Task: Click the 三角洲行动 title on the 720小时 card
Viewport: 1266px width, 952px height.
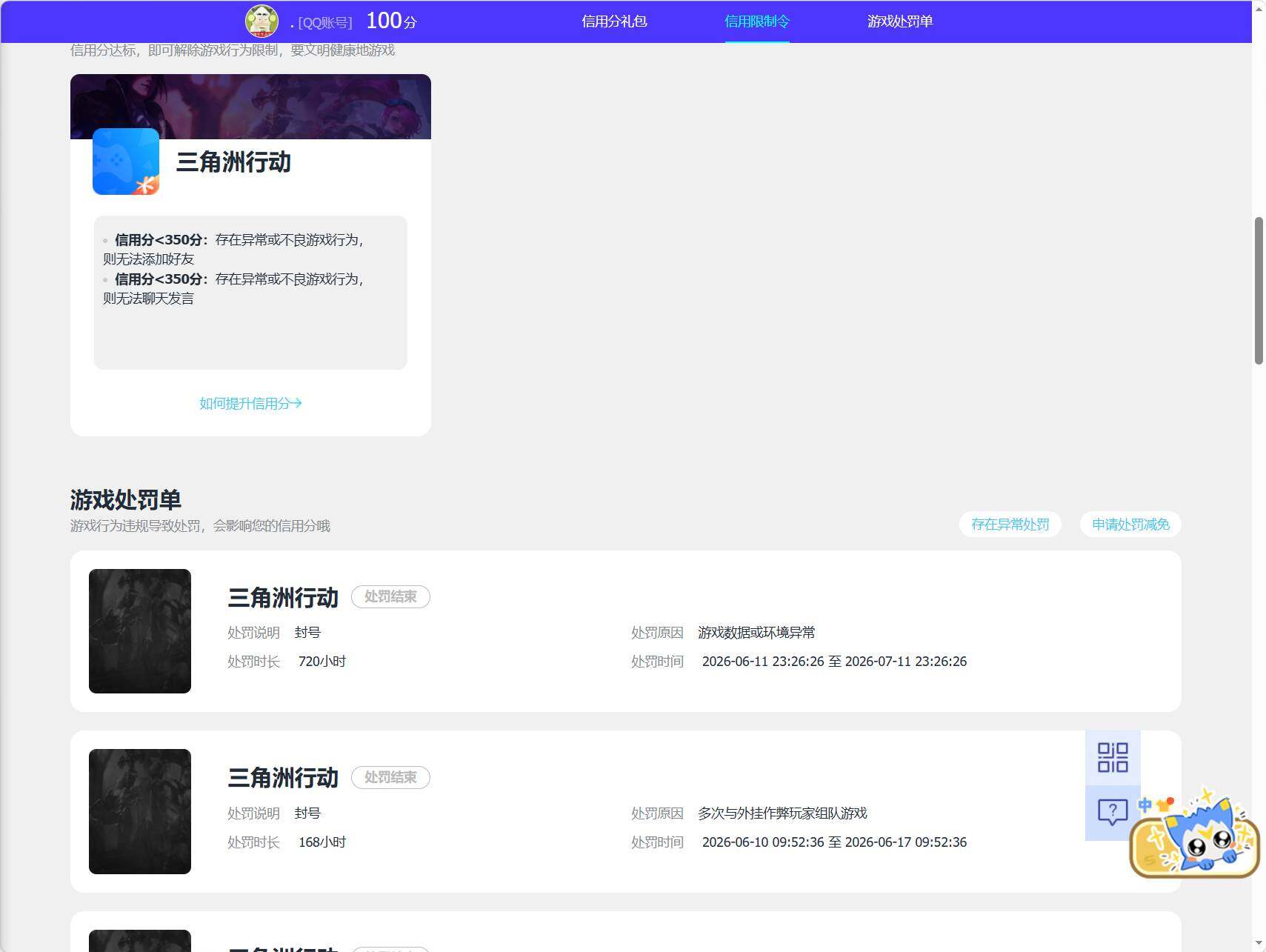Action: point(283,597)
